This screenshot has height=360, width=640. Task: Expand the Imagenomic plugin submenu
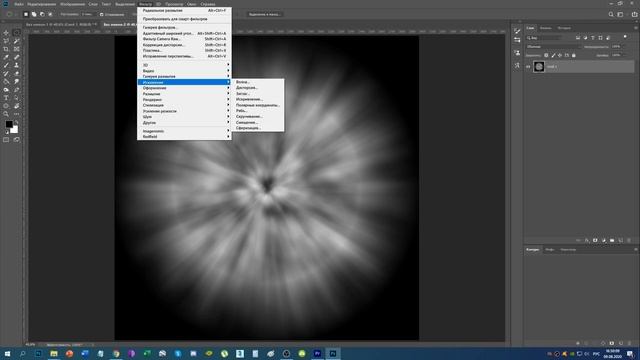[184, 131]
